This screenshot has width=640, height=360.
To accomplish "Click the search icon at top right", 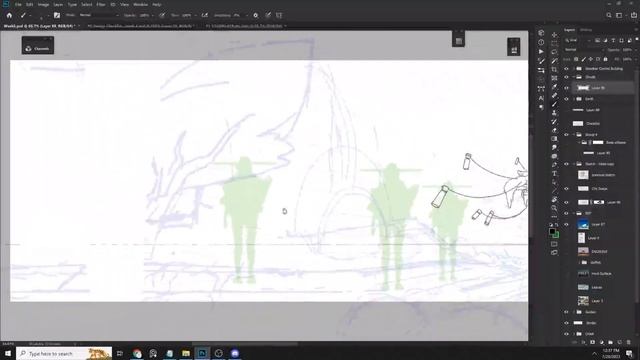I will tap(609, 16).
